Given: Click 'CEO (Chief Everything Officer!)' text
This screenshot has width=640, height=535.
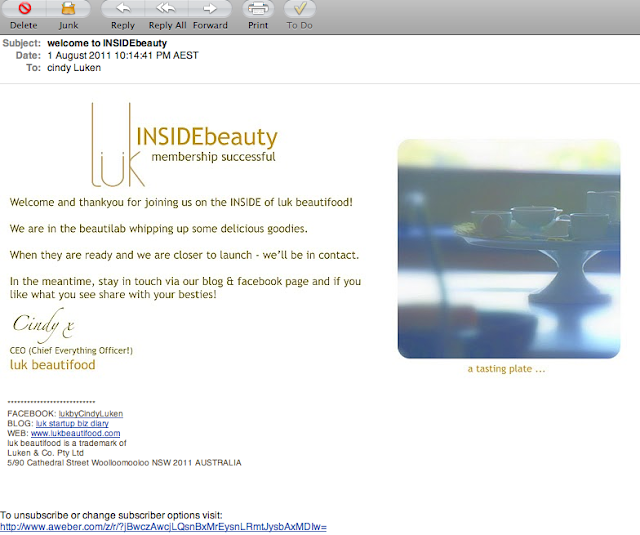Looking at the screenshot, I should point(71,351).
